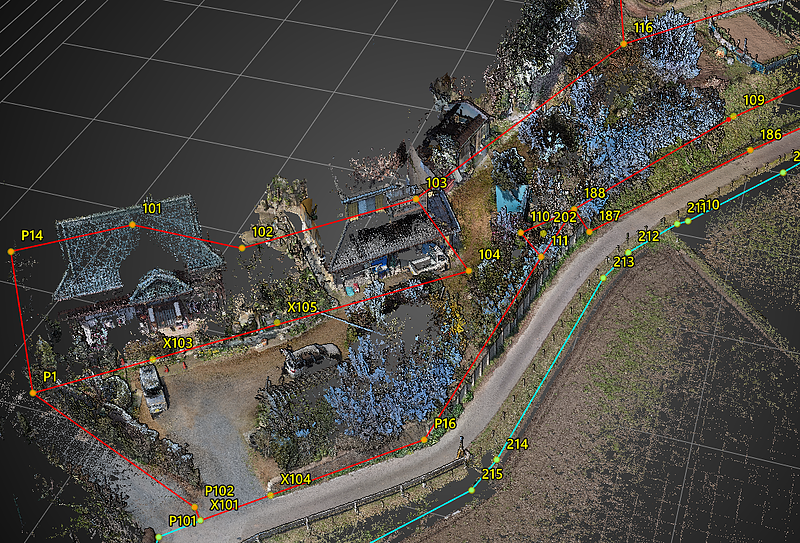This screenshot has width=800, height=543.
Task: Click boundary point 104
Action: click(468, 271)
